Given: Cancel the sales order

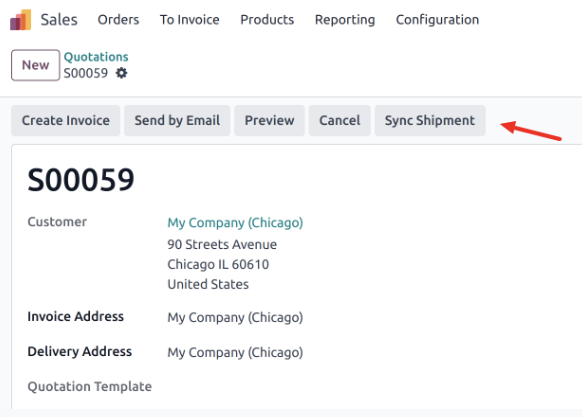Looking at the screenshot, I should (x=340, y=120).
